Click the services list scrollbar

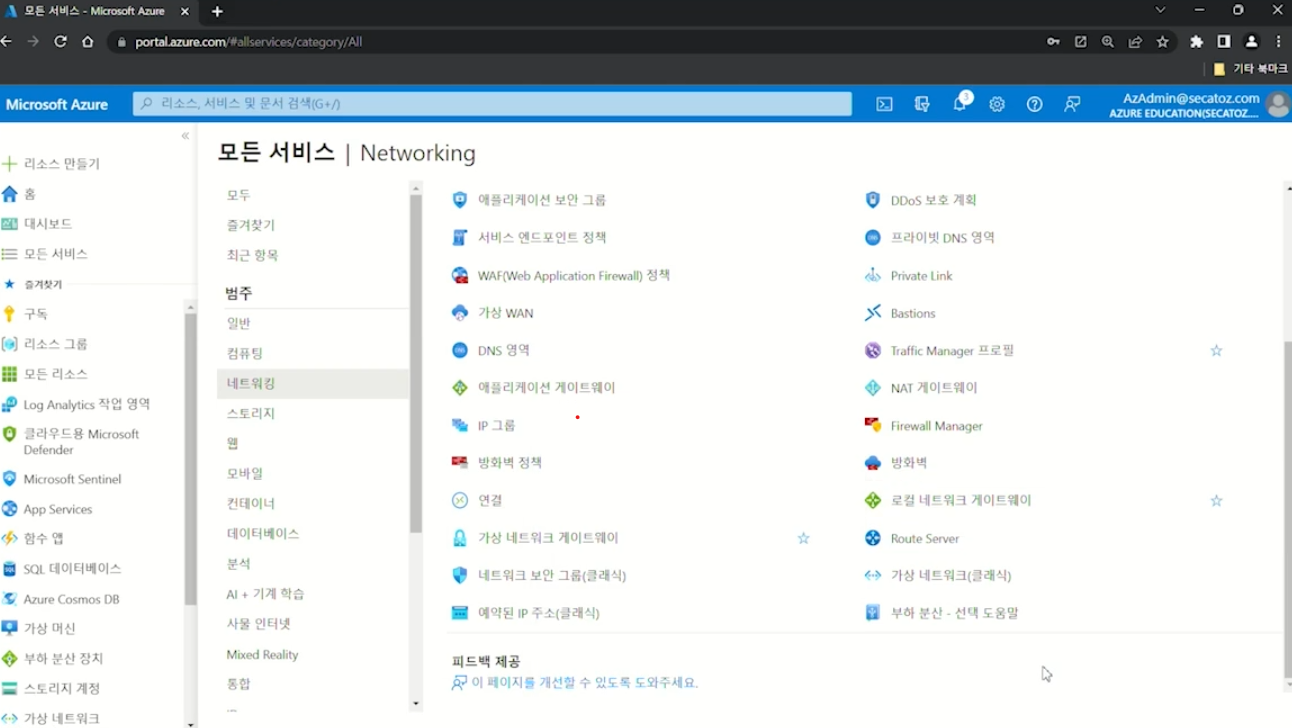coord(1287,510)
